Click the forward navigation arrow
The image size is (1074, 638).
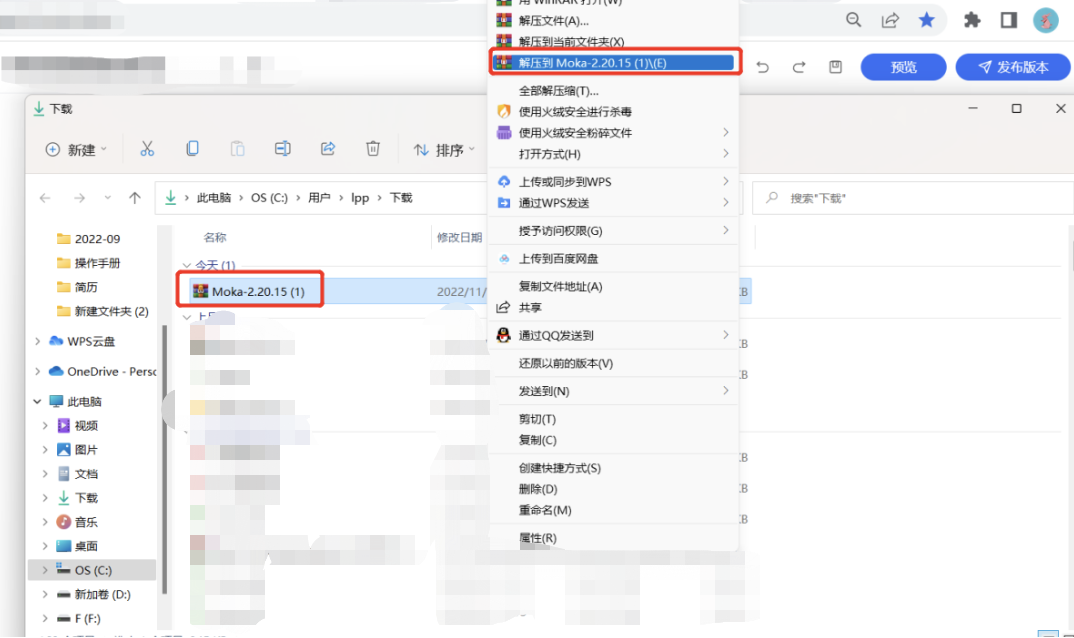pyautogui.click(x=79, y=198)
